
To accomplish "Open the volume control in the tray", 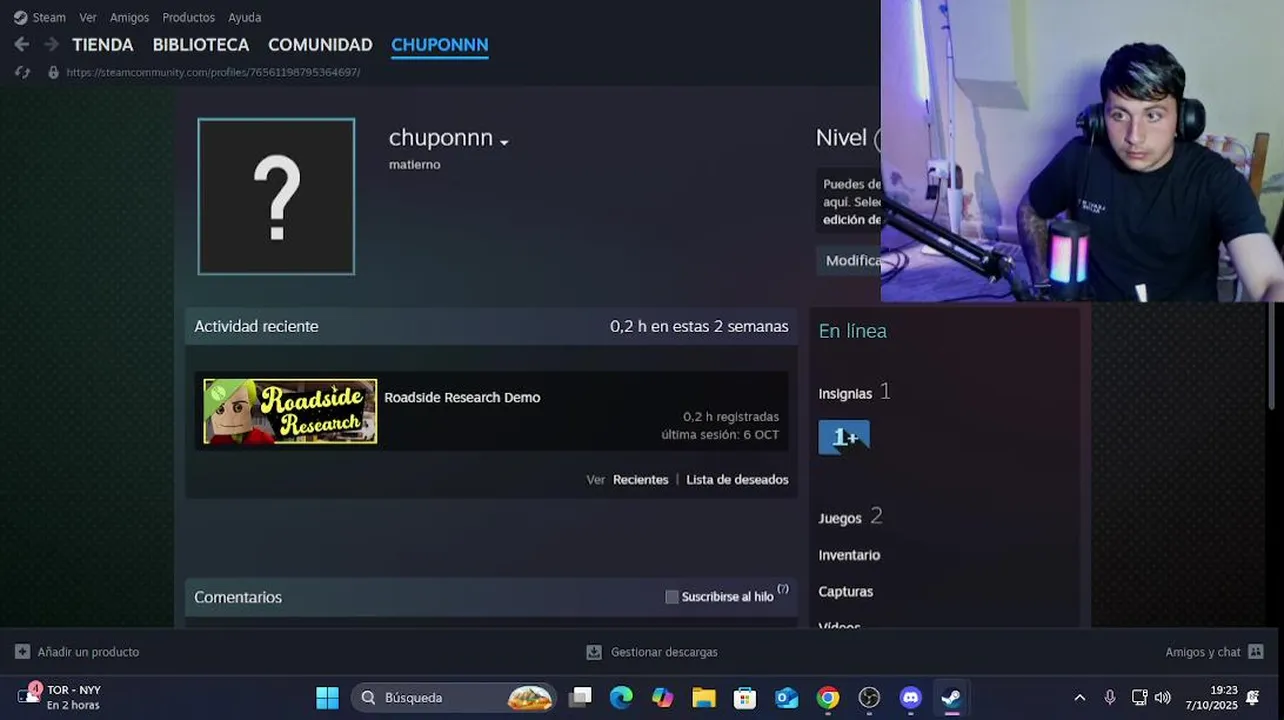I will (x=1162, y=698).
